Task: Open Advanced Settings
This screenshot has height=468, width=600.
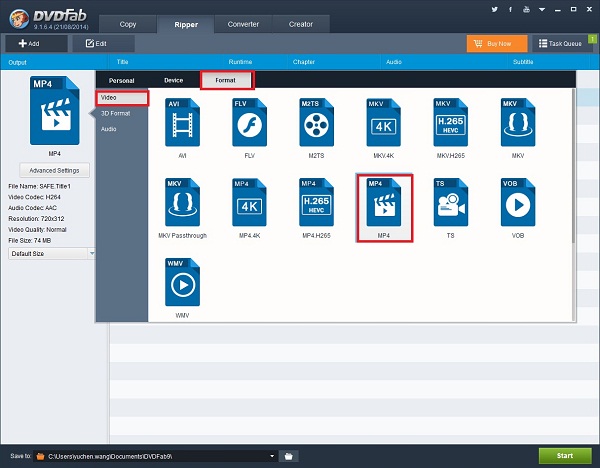Action: click(54, 170)
